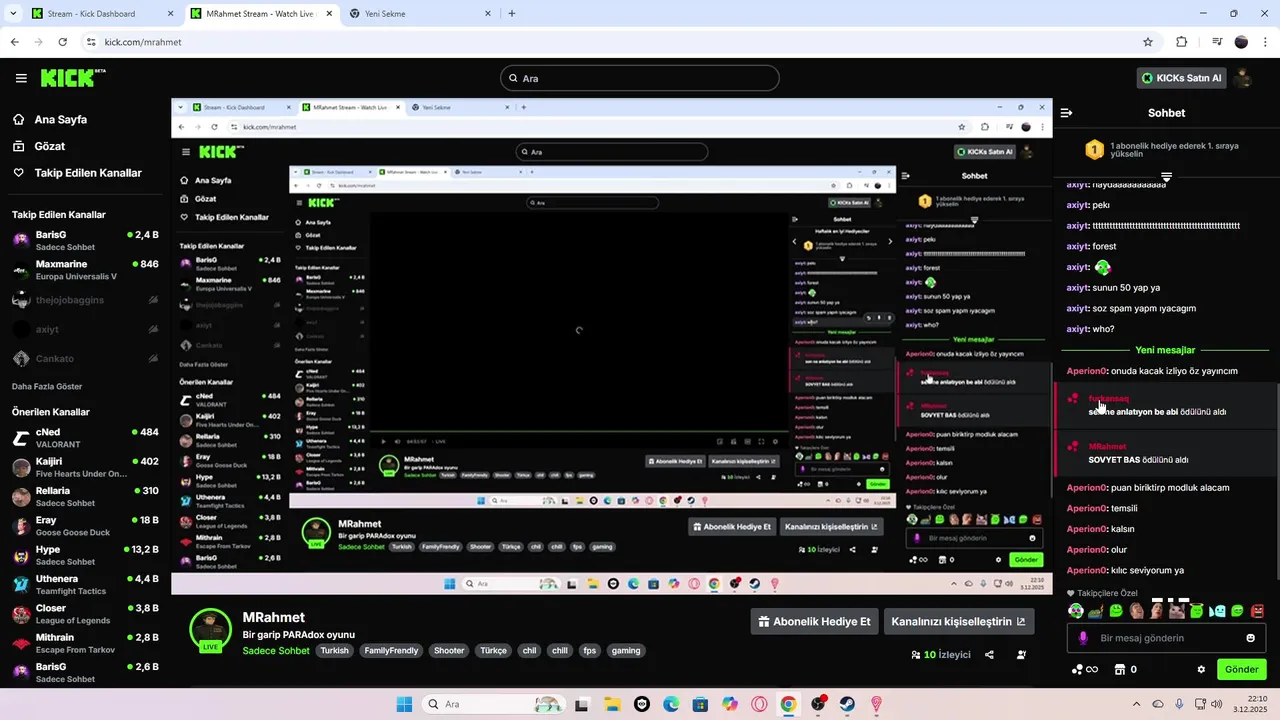Click the Chrome address bar
Screen dimensions: 1280x720
pos(620,42)
